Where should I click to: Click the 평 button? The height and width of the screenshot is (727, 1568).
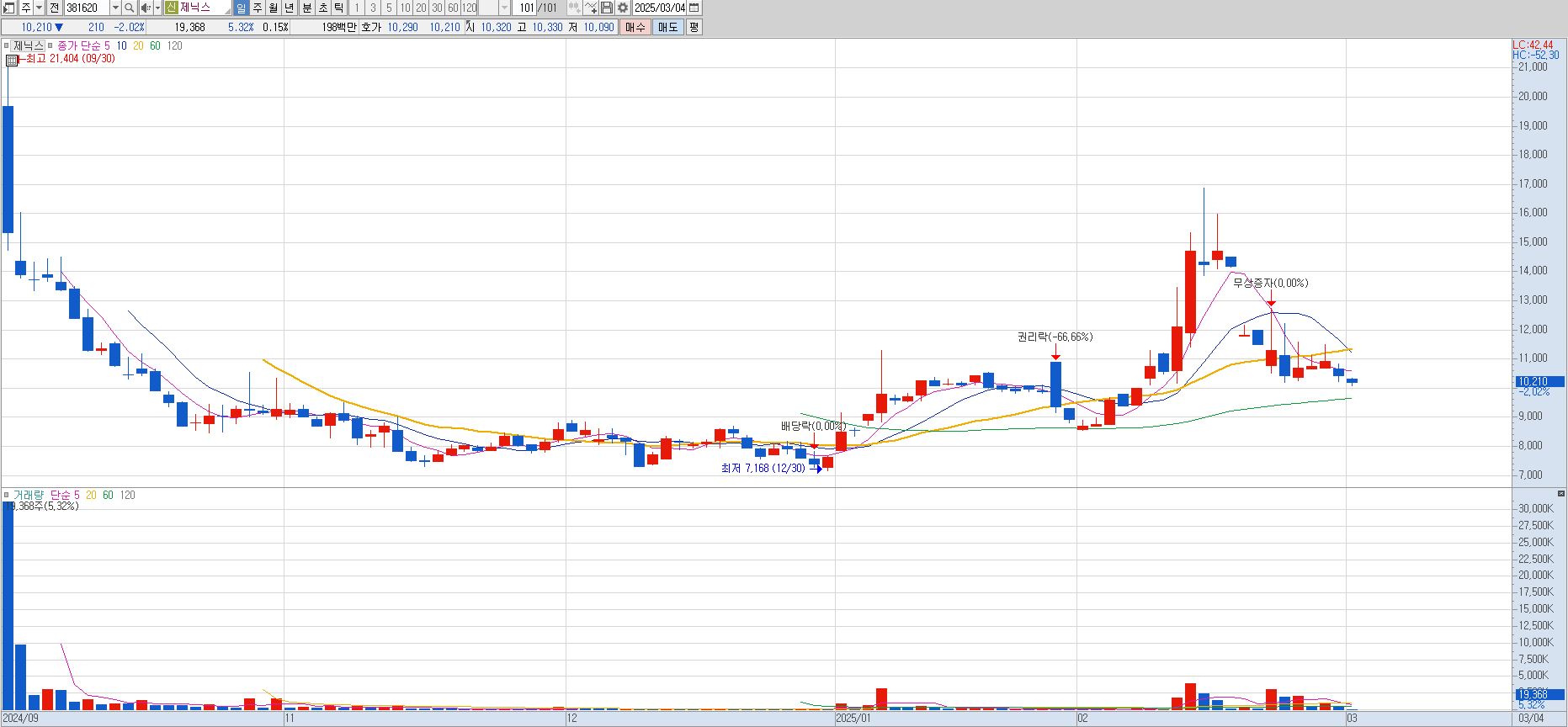(x=694, y=27)
